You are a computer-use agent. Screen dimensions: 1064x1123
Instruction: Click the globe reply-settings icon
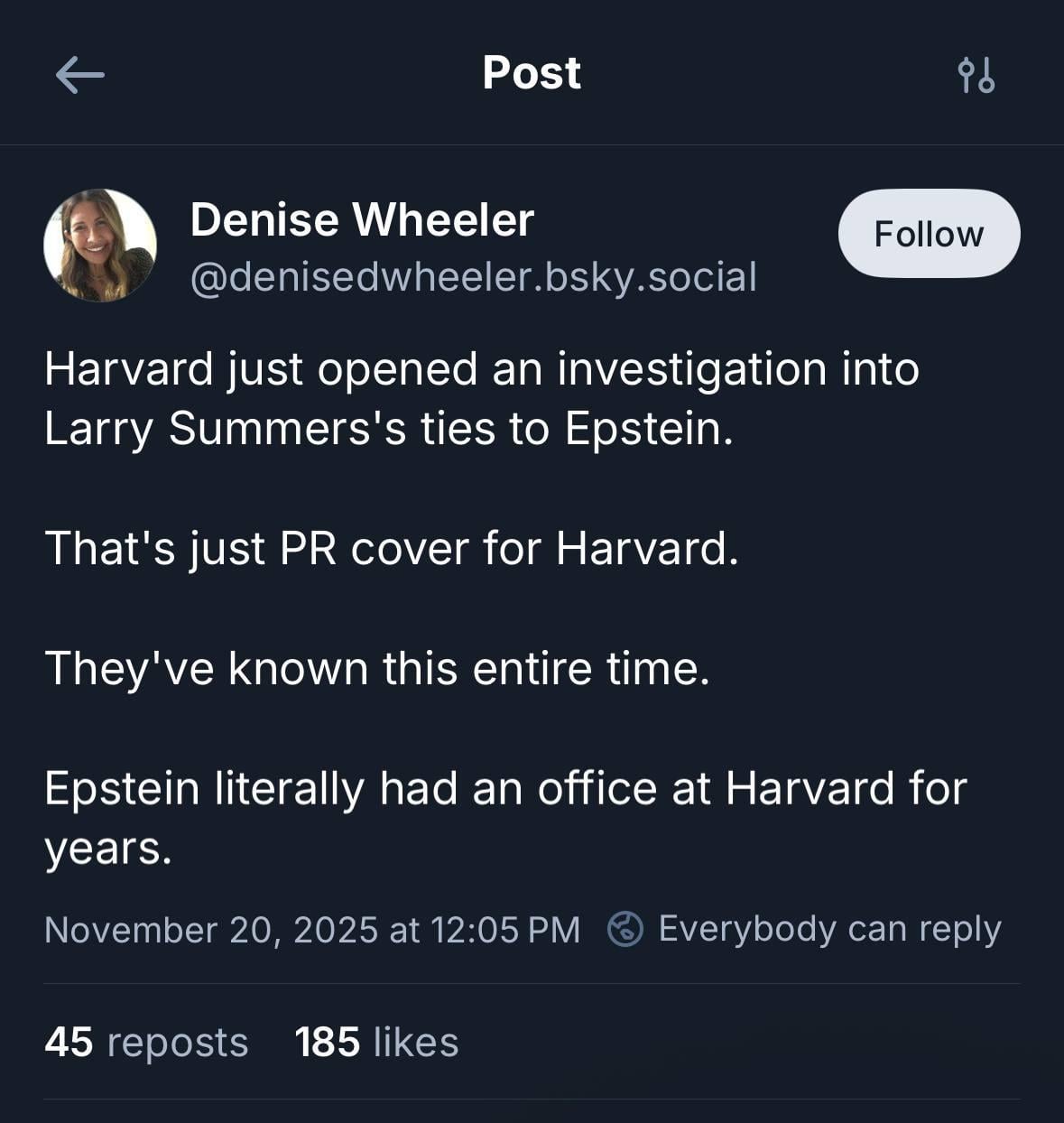625,929
